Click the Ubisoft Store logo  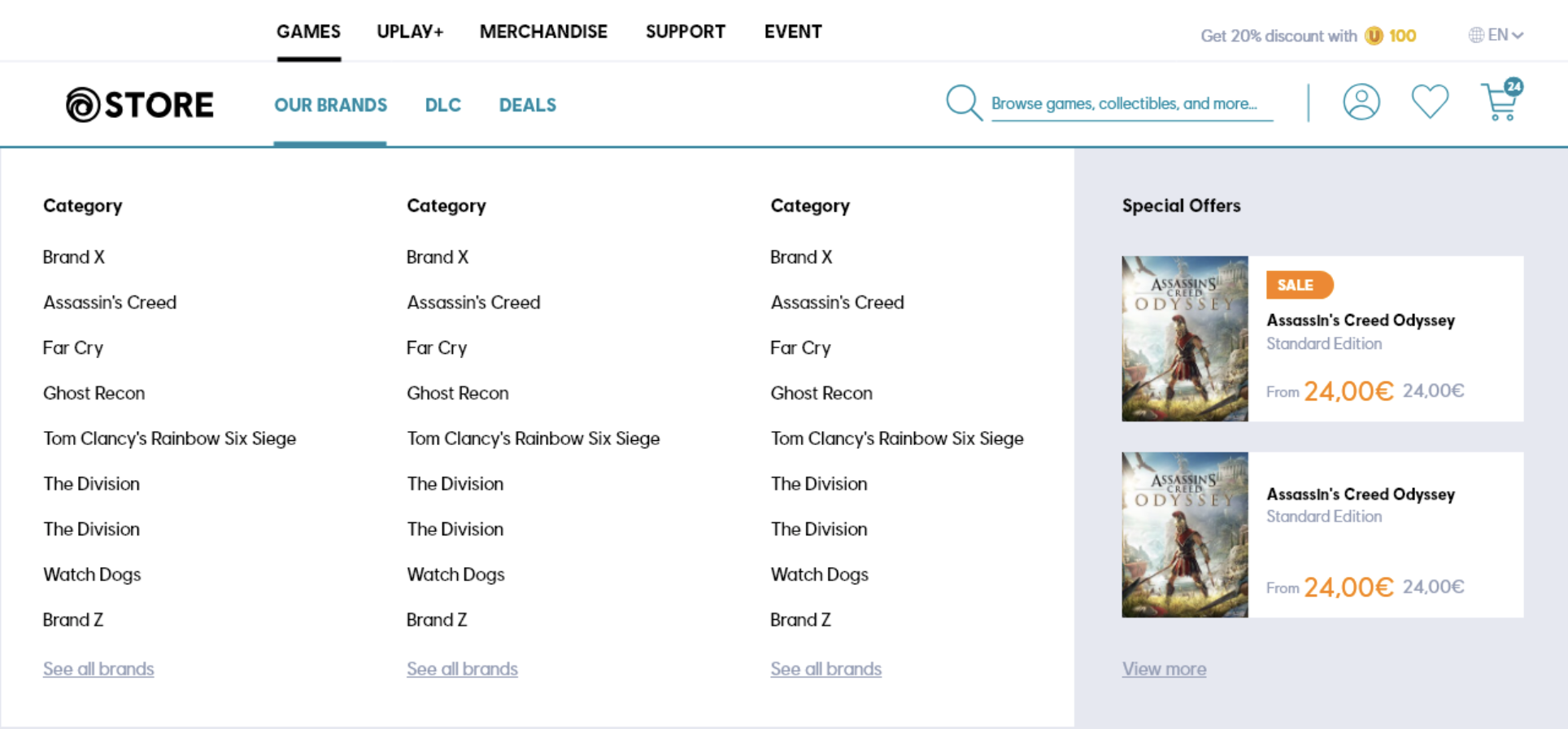139,105
